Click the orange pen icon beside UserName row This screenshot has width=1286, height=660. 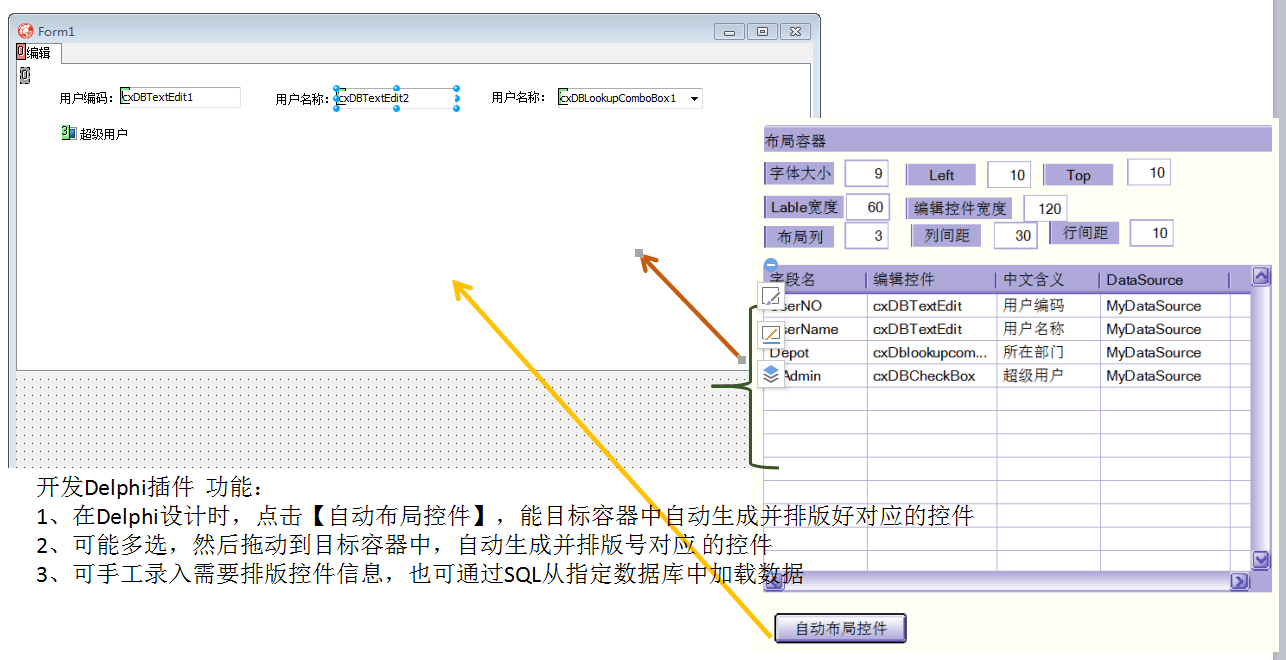pyautogui.click(x=771, y=335)
